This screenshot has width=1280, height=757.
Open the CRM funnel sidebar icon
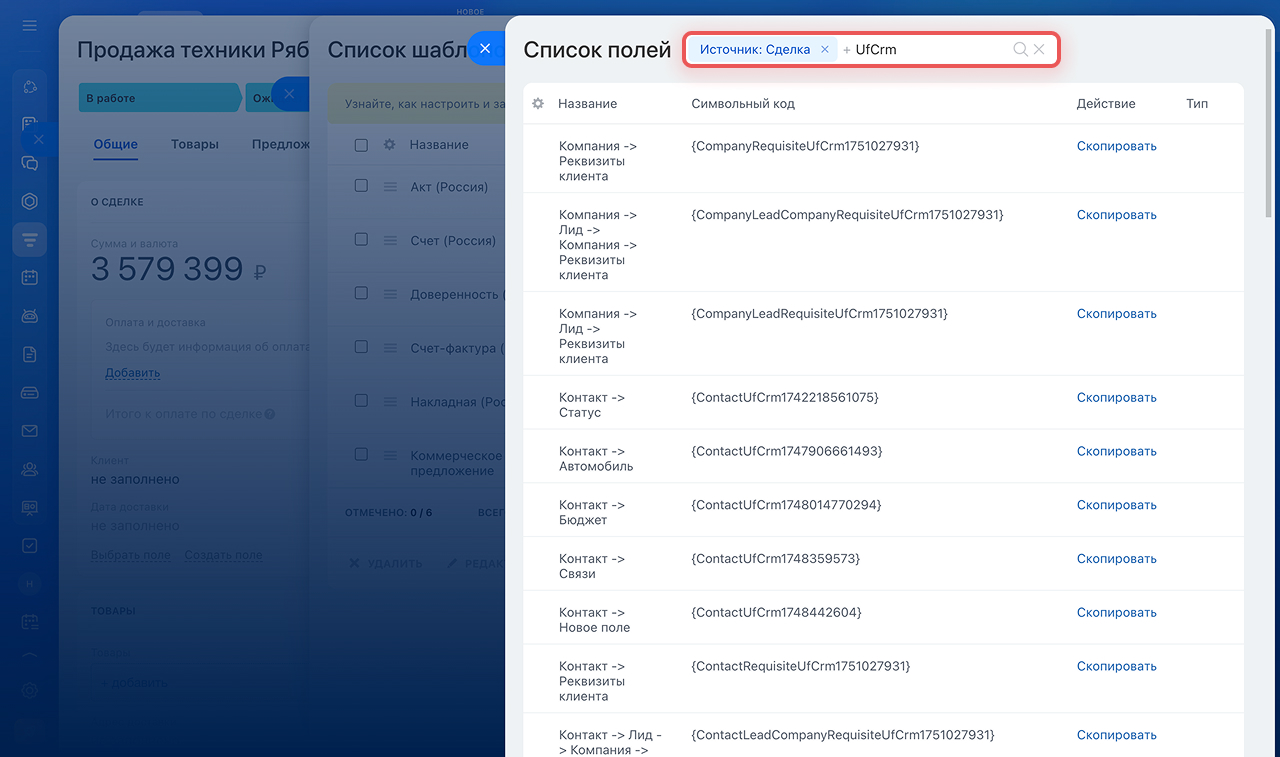coord(29,239)
